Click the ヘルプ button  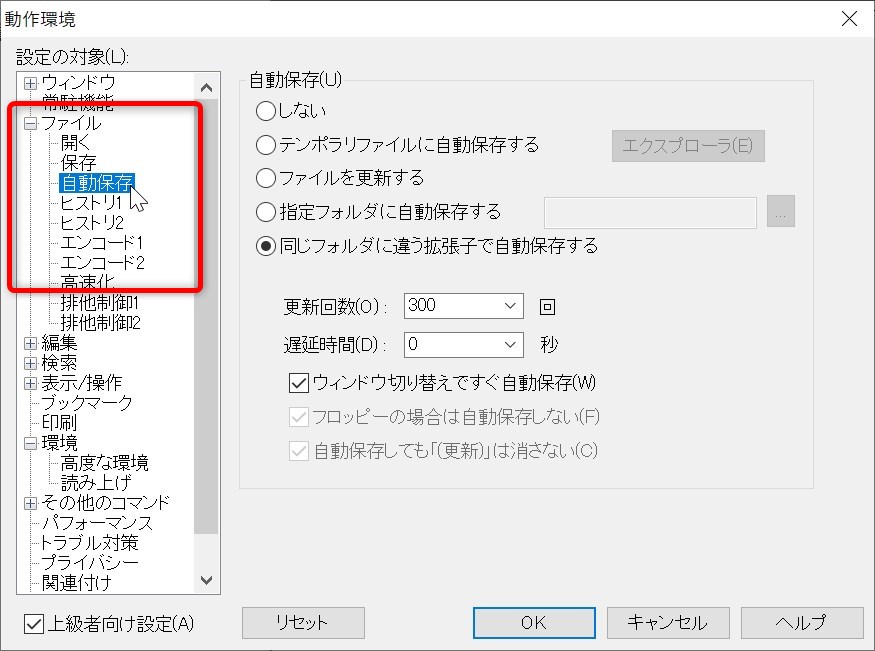(x=802, y=623)
